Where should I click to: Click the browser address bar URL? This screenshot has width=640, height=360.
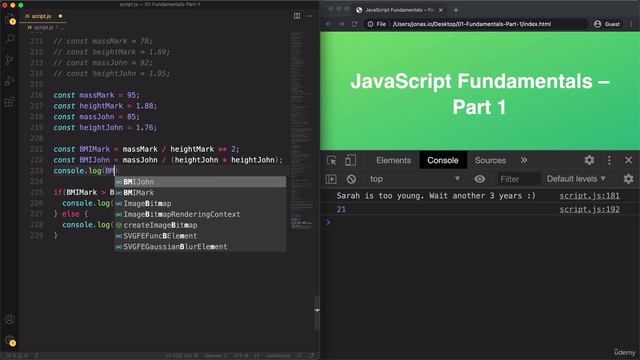click(x=472, y=24)
